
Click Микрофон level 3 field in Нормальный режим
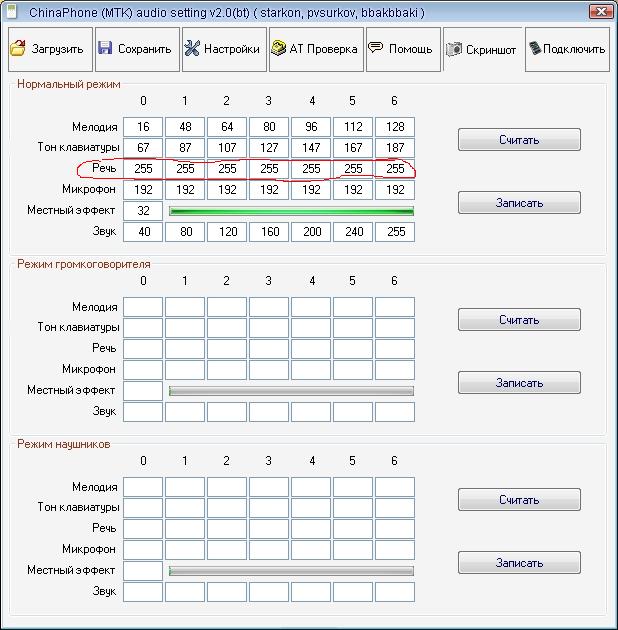(269, 190)
